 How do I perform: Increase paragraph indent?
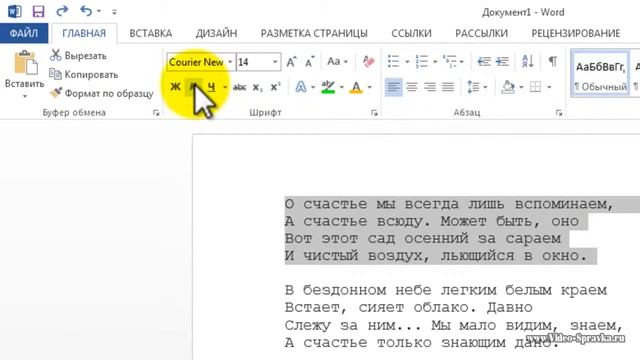click(x=502, y=62)
